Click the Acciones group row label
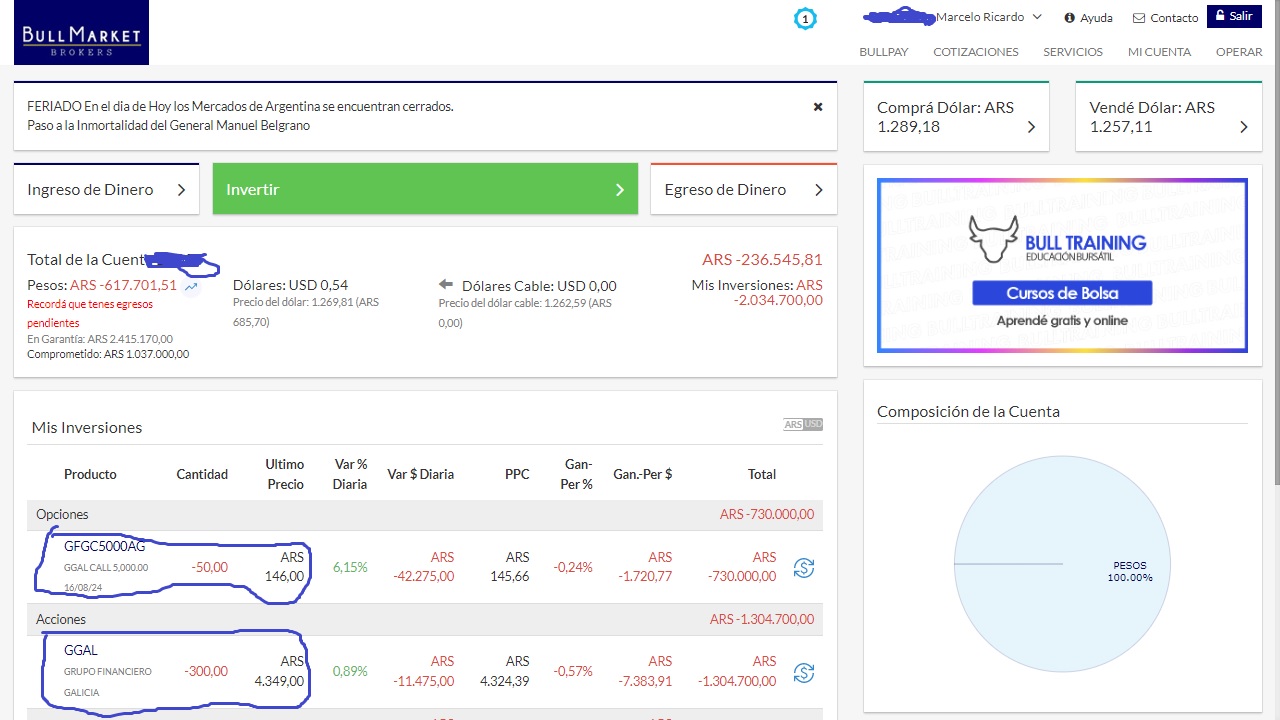This screenshot has height=720, width=1280. pos(61,619)
